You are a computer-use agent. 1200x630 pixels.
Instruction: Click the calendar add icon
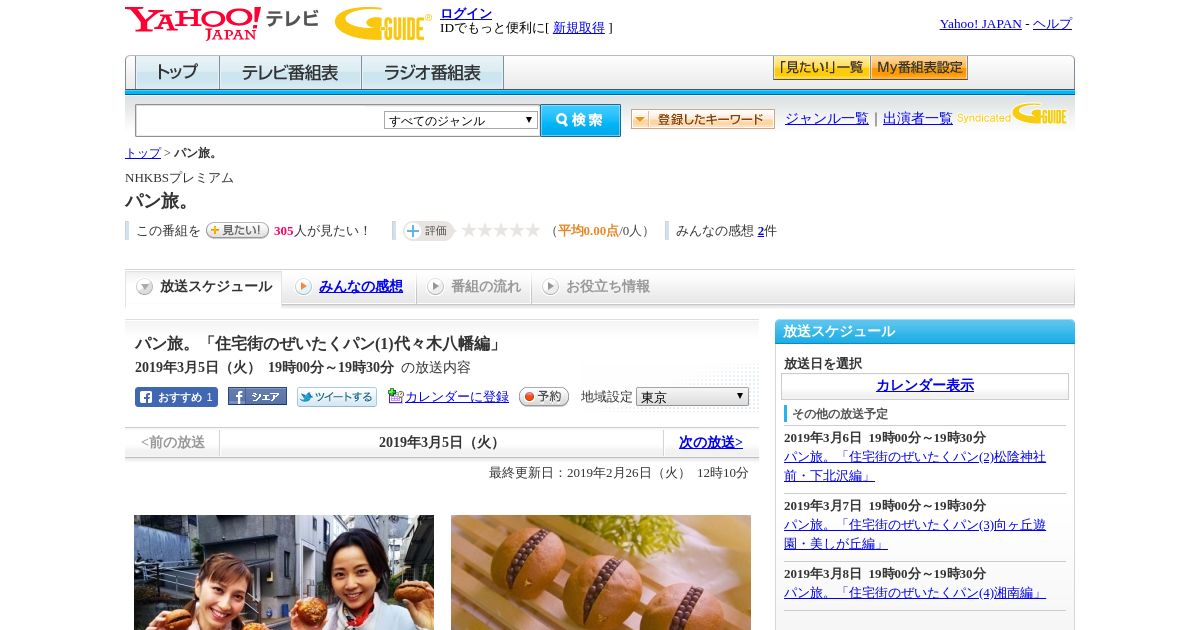pos(395,396)
